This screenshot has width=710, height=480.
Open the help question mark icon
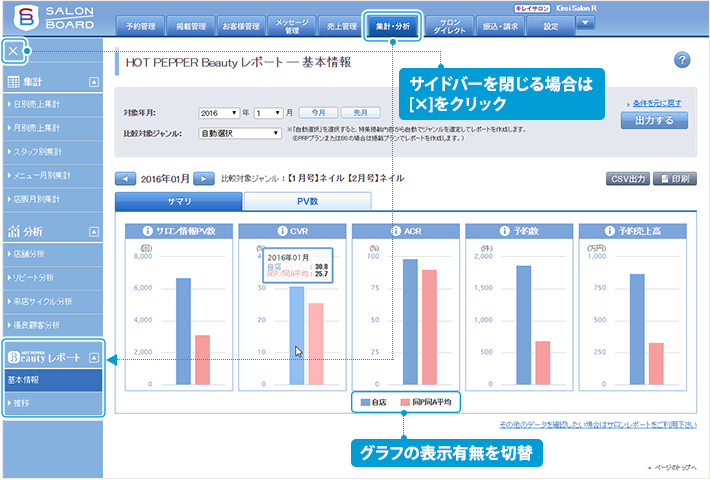683,61
